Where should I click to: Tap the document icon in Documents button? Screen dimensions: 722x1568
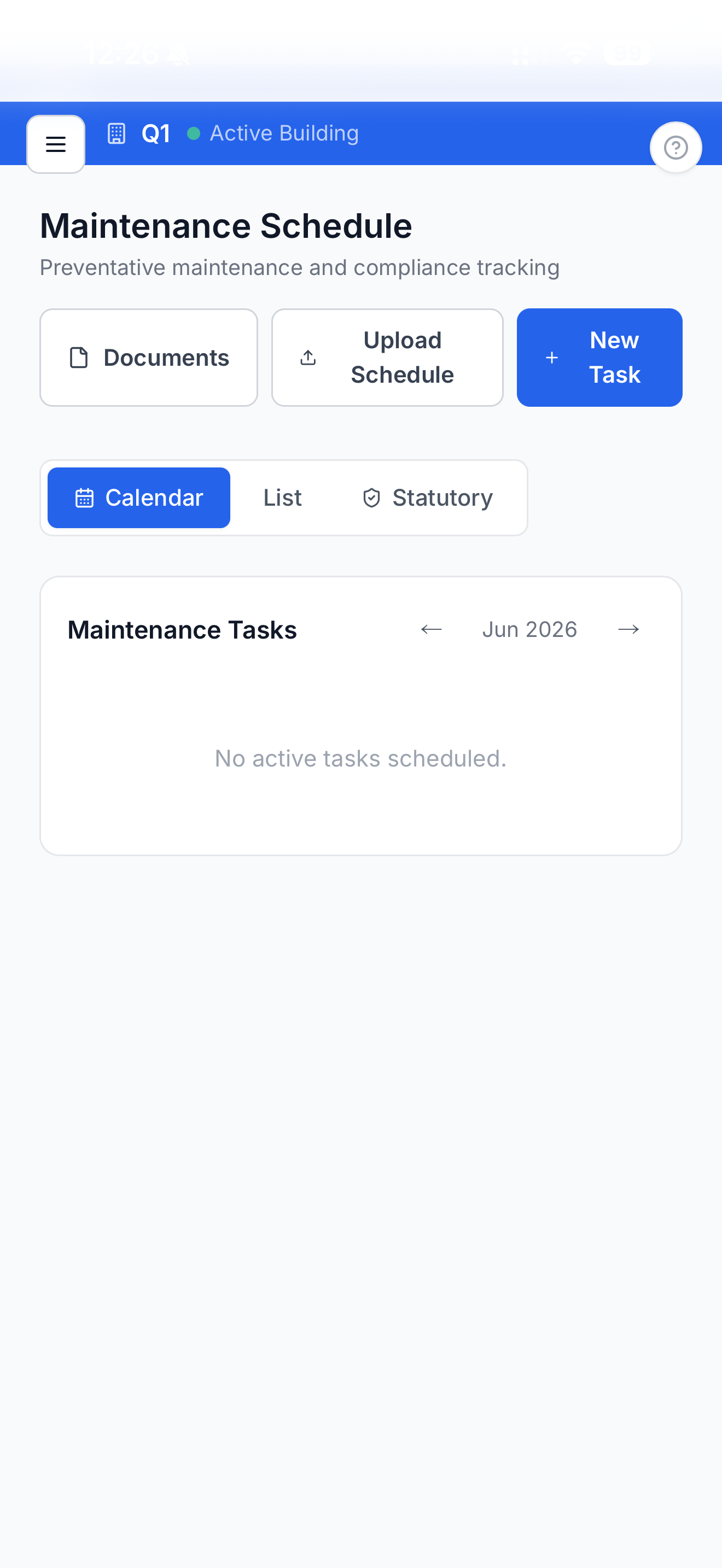click(x=79, y=358)
